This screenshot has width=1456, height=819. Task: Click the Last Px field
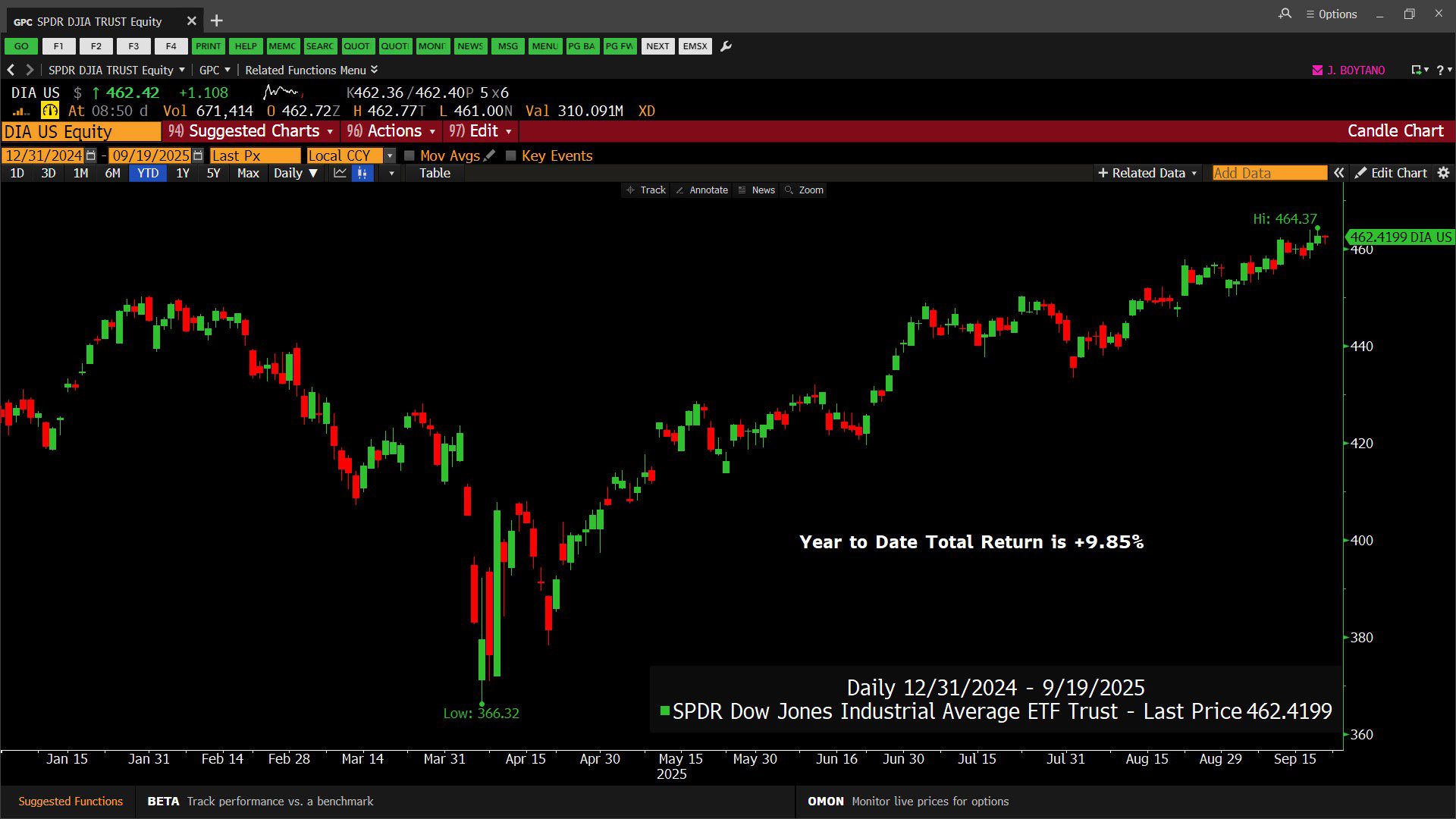point(255,155)
